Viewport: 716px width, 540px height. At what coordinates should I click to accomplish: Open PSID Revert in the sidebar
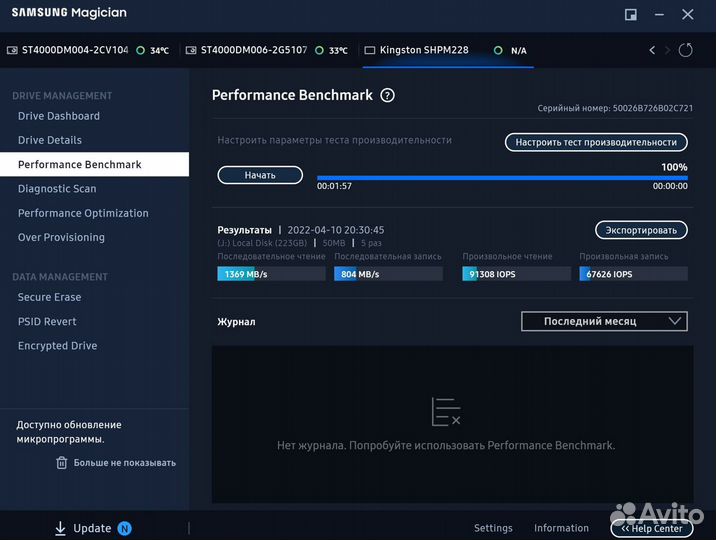coord(47,321)
